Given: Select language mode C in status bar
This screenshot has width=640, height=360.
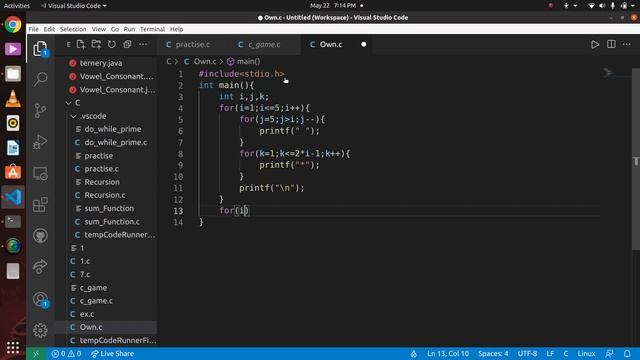Looking at the screenshot, I should coord(566,353).
